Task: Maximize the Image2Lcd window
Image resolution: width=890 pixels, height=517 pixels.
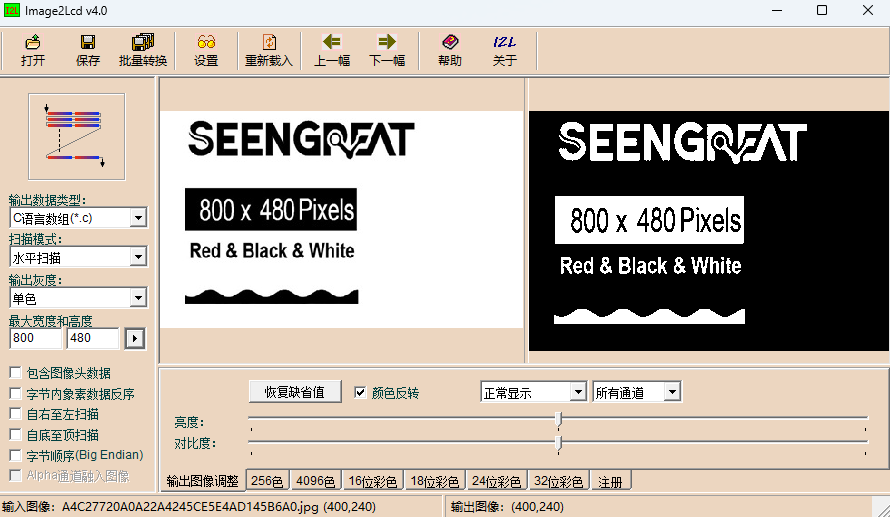Action: coord(822,10)
